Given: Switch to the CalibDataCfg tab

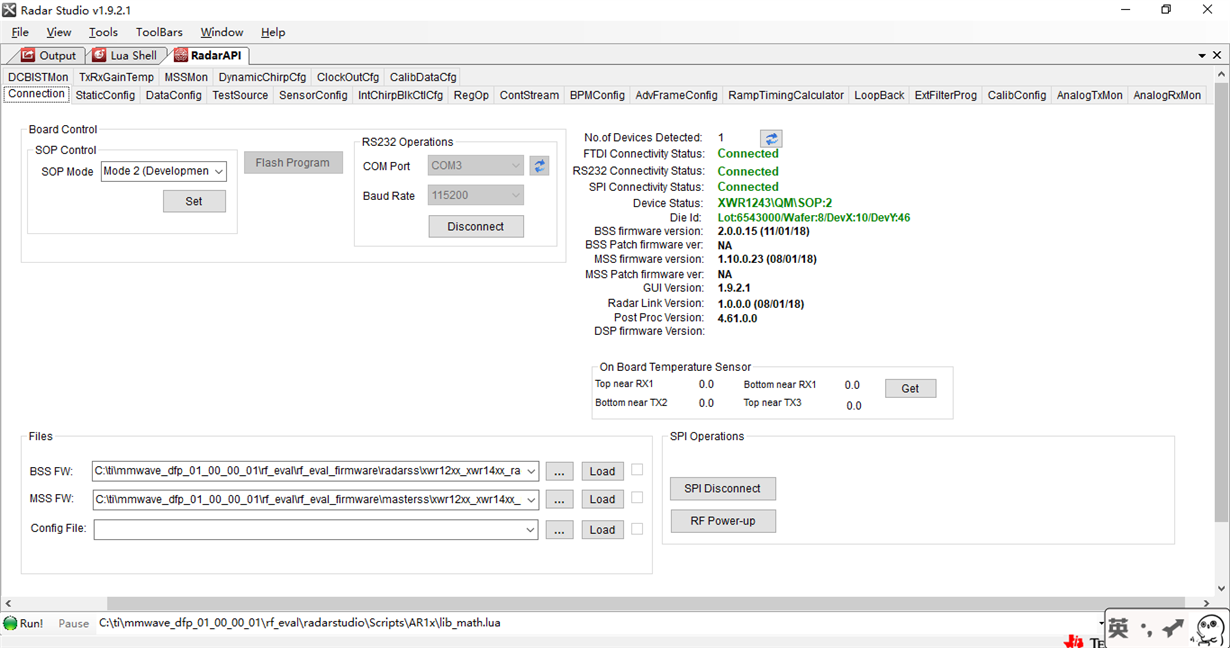Looking at the screenshot, I should 423,77.
